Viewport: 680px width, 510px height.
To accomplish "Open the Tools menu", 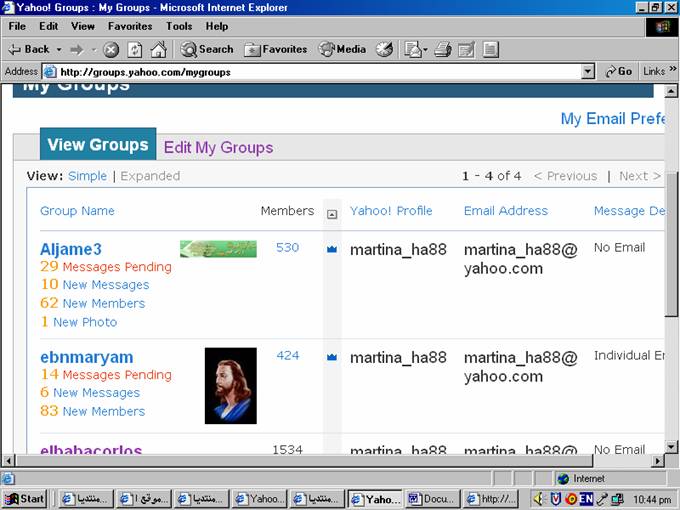I will tap(179, 26).
